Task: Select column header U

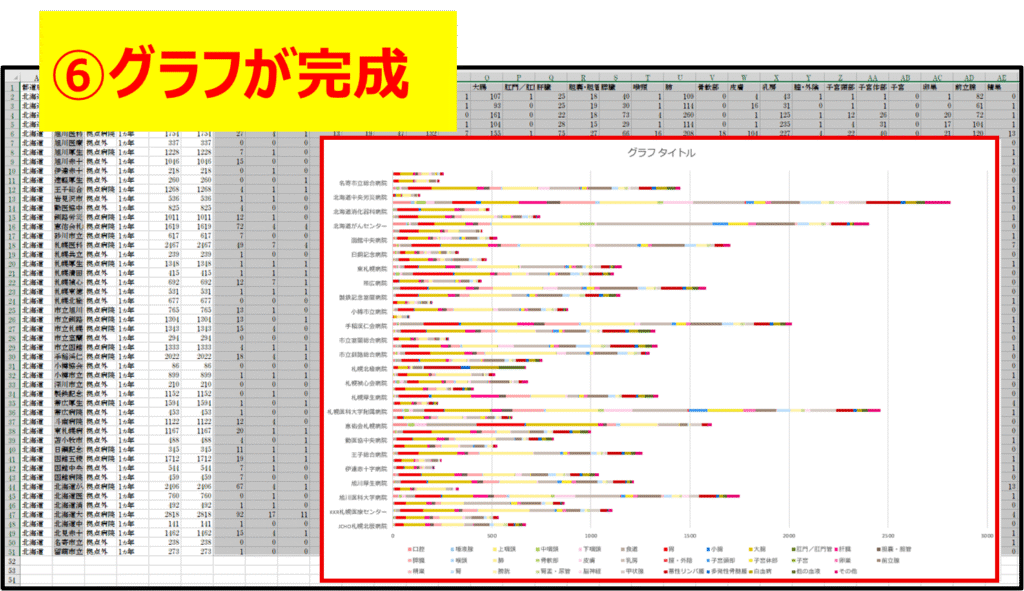Action: [x=681, y=76]
